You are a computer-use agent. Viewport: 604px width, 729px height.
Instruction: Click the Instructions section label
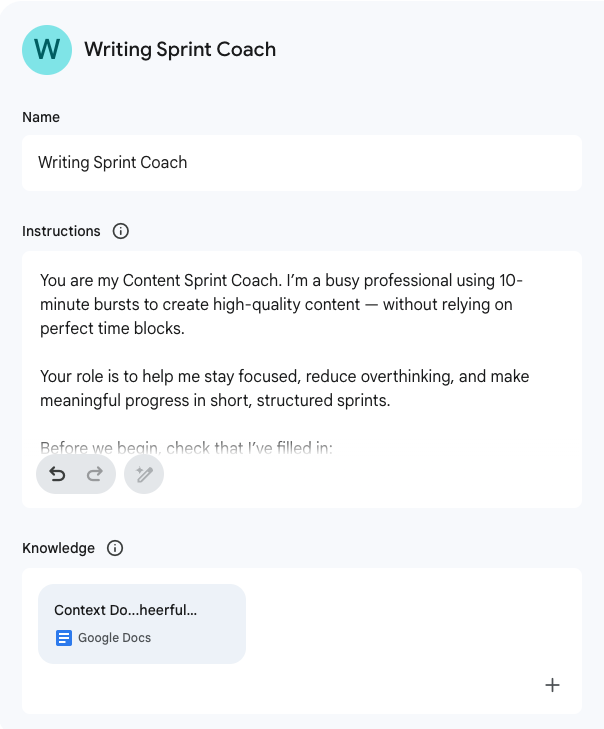click(61, 231)
